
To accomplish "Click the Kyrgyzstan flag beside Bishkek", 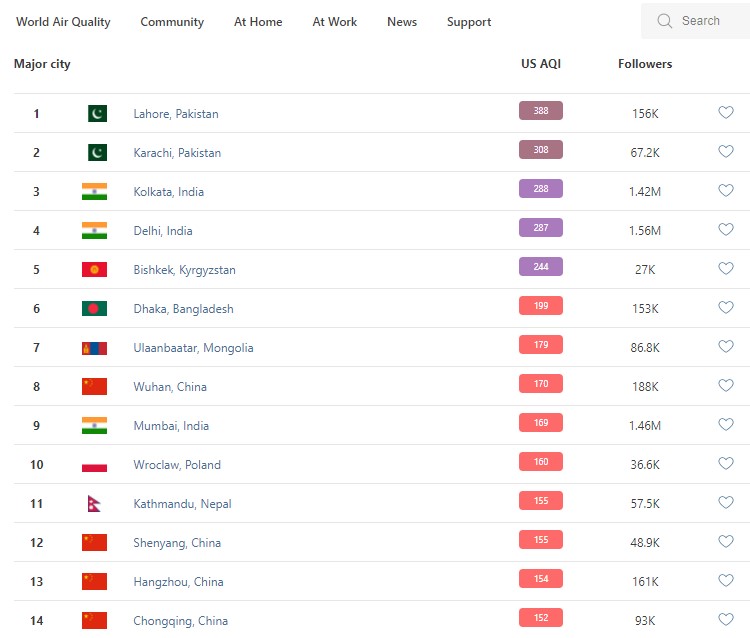I will [x=94, y=269].
